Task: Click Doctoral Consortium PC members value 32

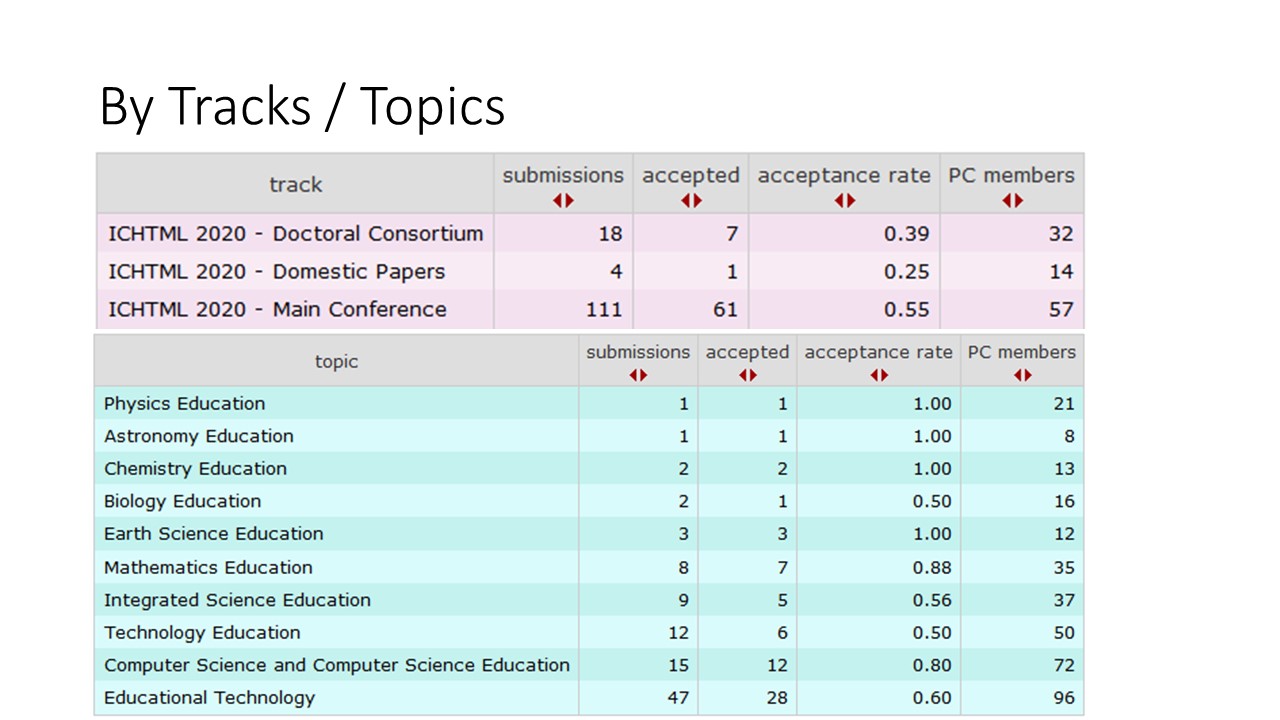Action: 1061,234
